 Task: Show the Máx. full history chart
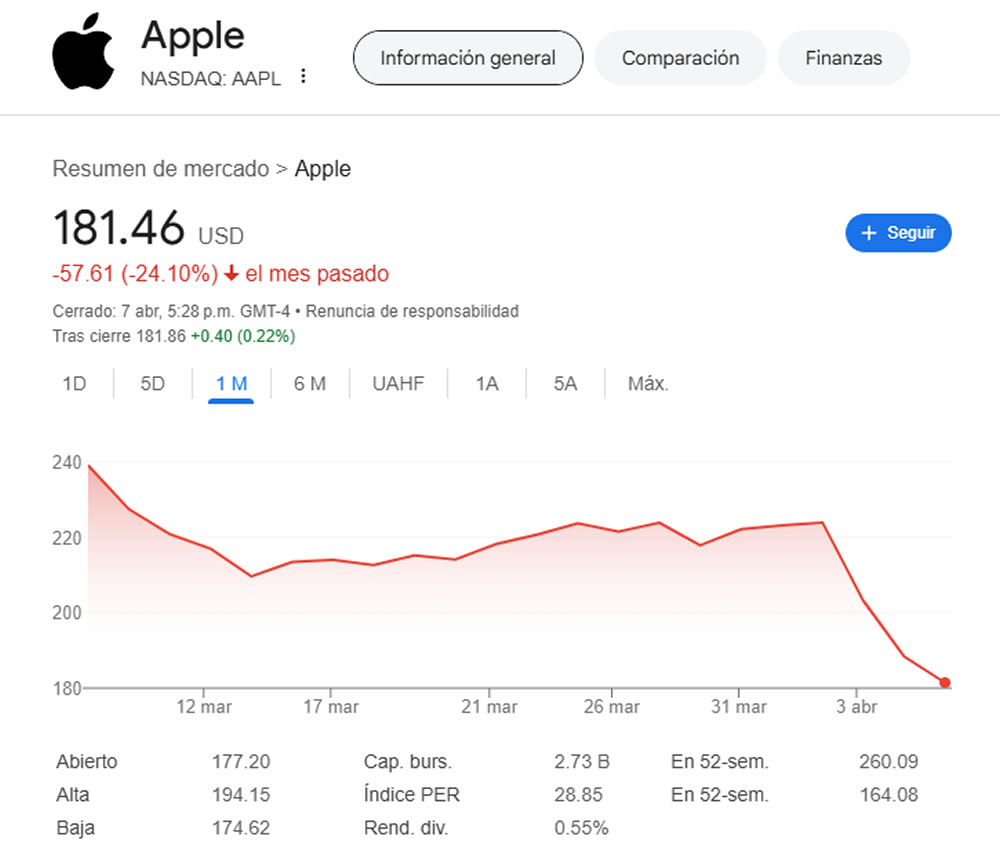click(648, 384)
